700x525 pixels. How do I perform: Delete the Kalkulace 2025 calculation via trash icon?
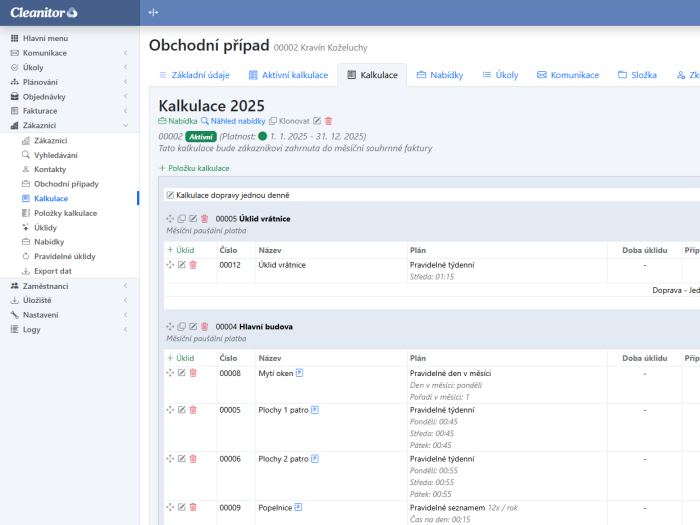[x=328, y=121]
